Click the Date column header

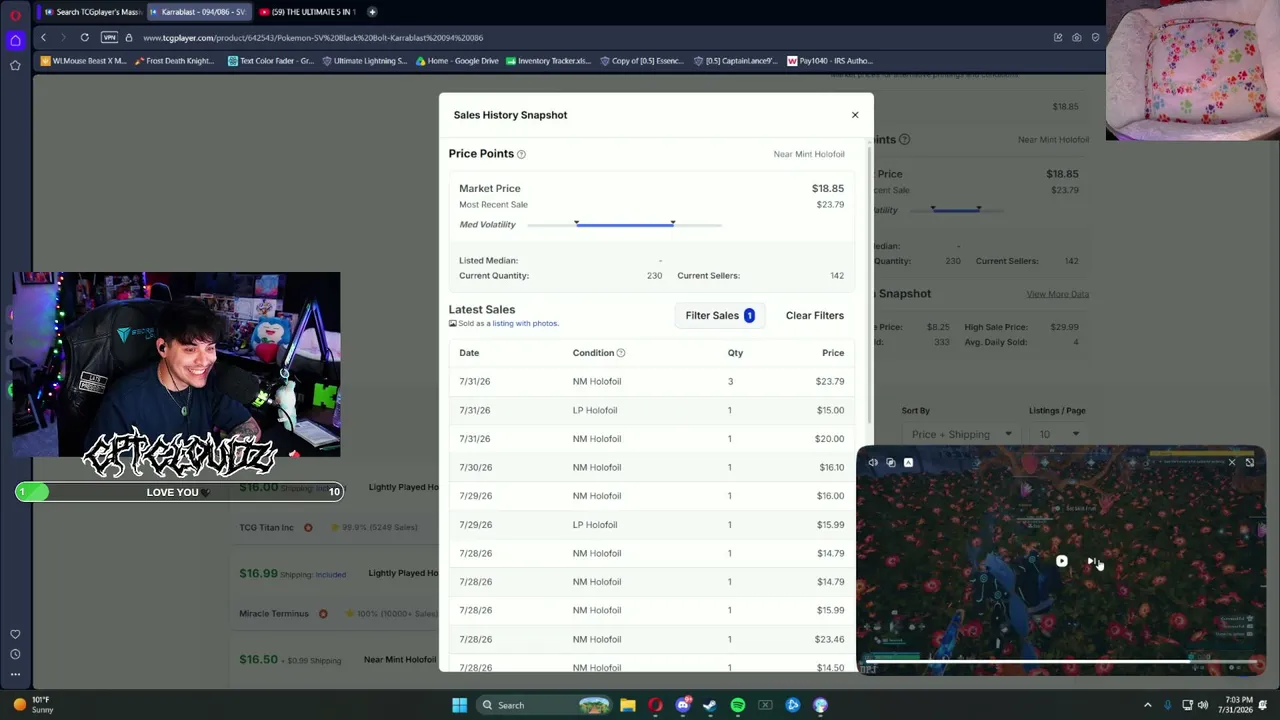pyautogui.click(x=469, y=353)
